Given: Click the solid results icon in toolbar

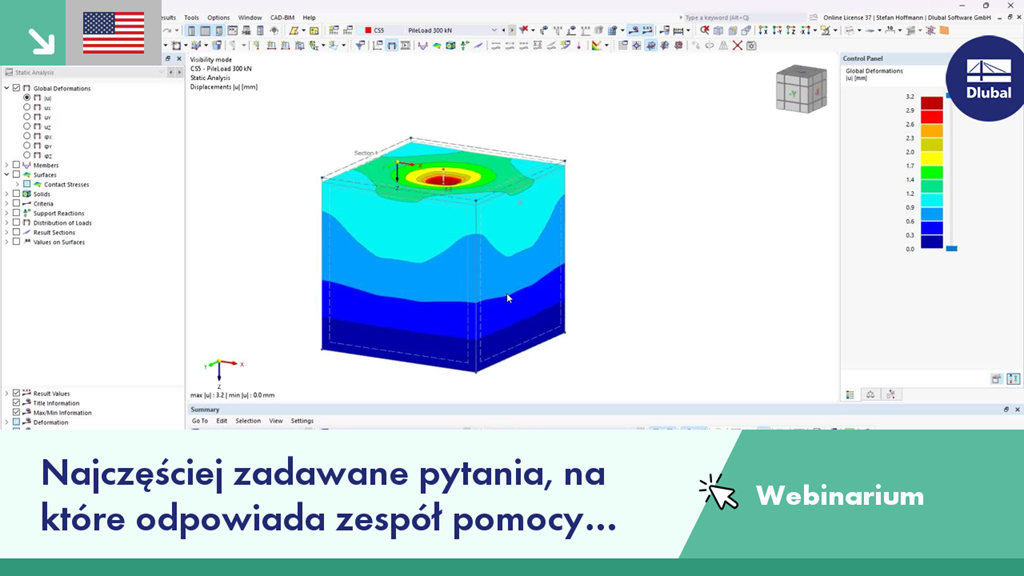Looking at the screenshot, I should click(x=451, y=45).
